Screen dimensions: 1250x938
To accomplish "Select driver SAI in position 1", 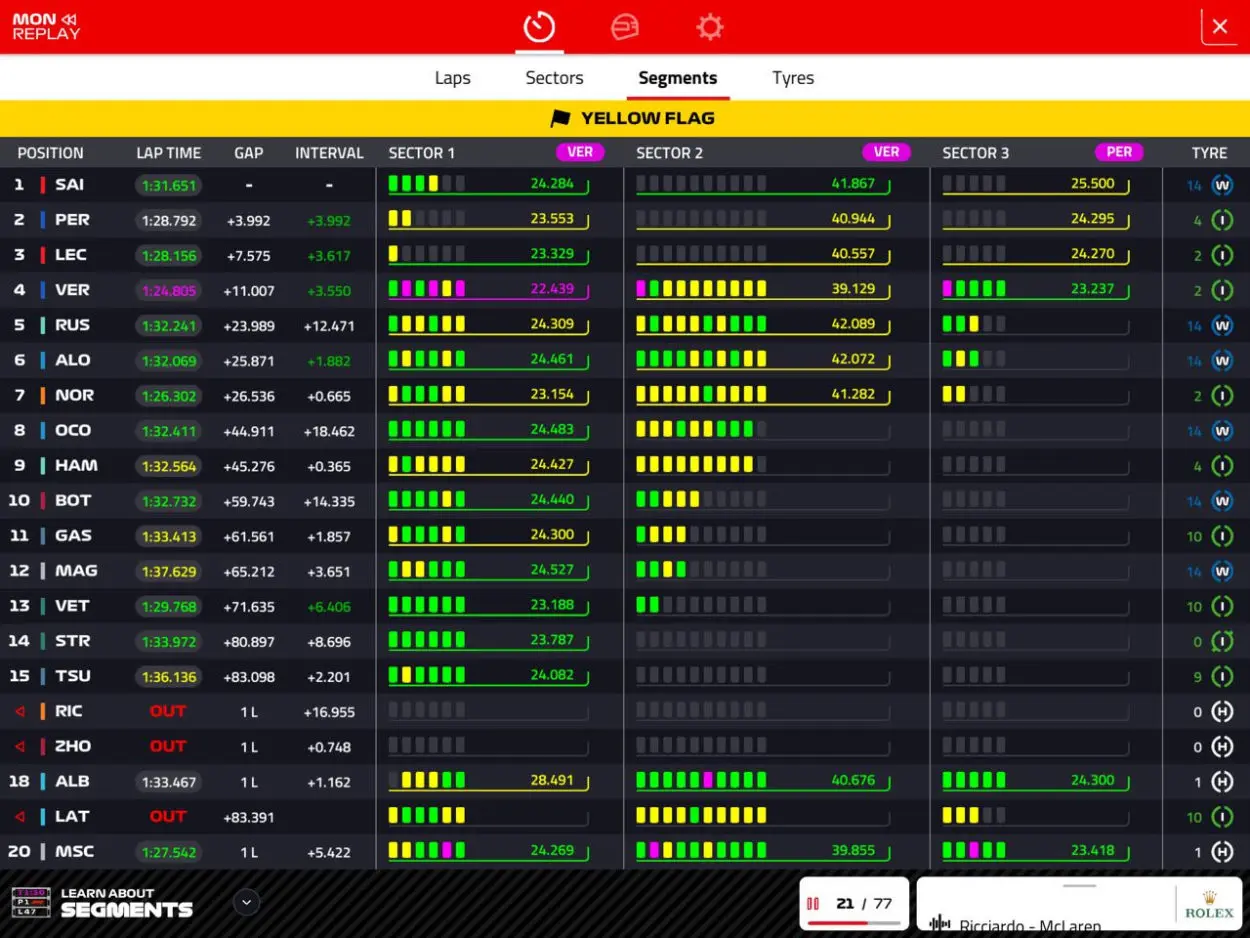I will (70, 185).
